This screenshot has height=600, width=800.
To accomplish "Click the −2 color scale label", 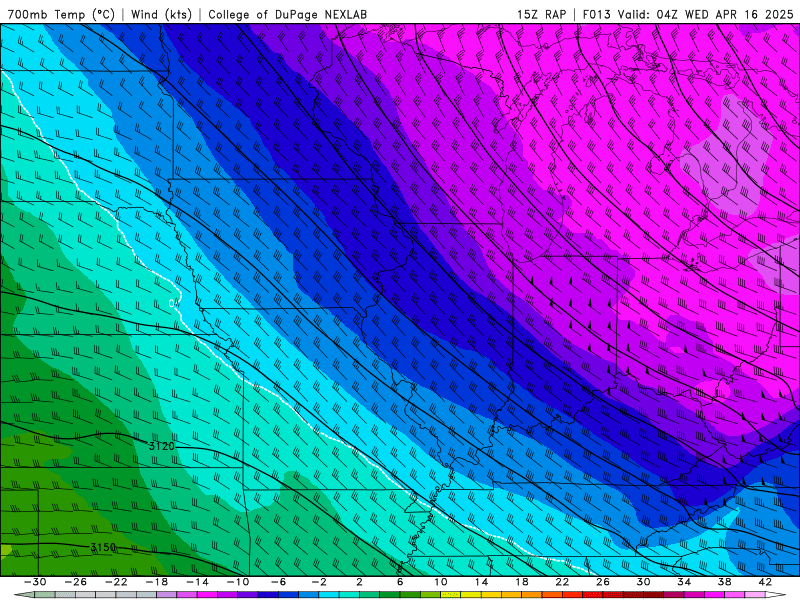I will (x=319, y=582).
